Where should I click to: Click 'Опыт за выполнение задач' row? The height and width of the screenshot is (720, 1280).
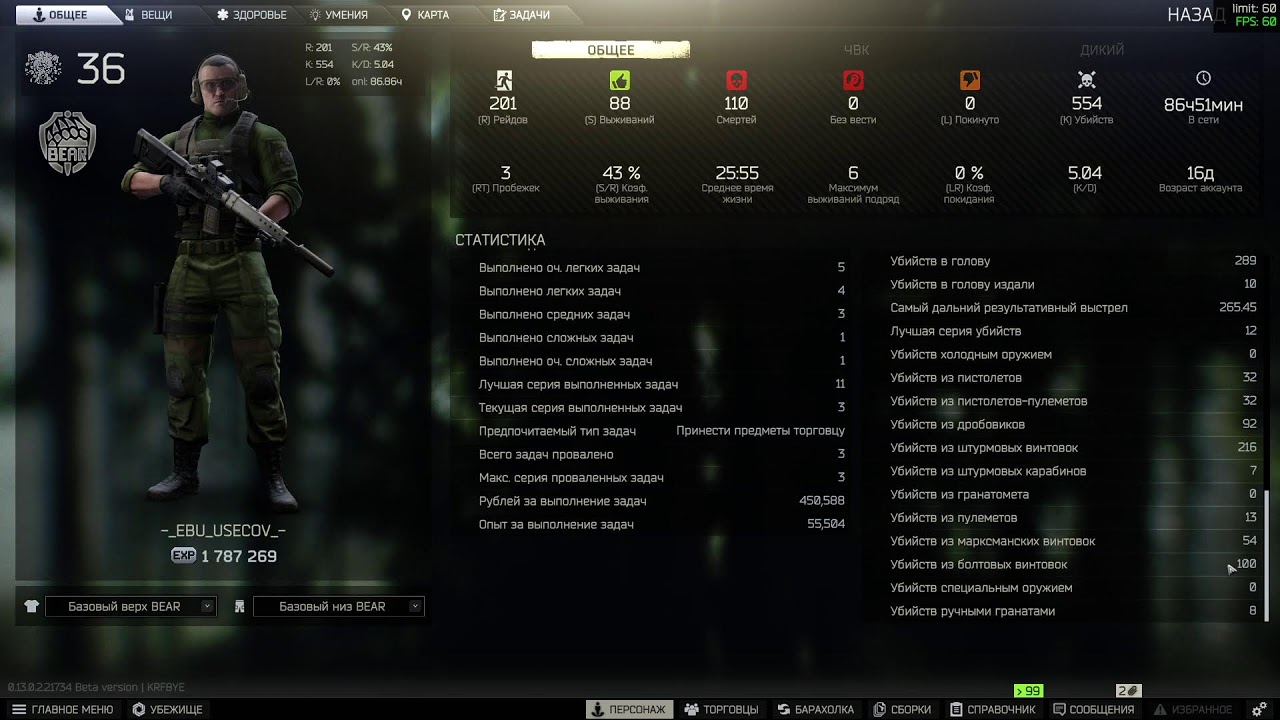(662, 525)
